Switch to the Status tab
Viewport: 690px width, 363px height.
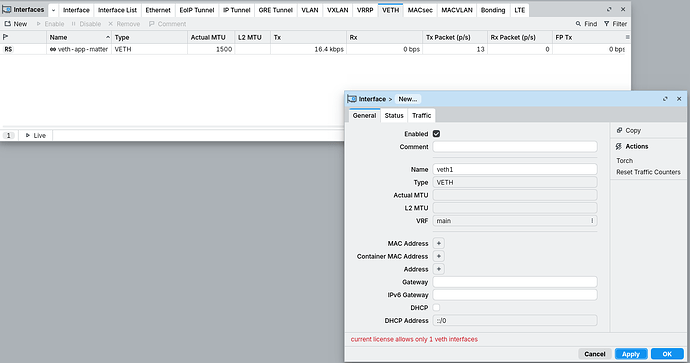click(x=394, y=115)
